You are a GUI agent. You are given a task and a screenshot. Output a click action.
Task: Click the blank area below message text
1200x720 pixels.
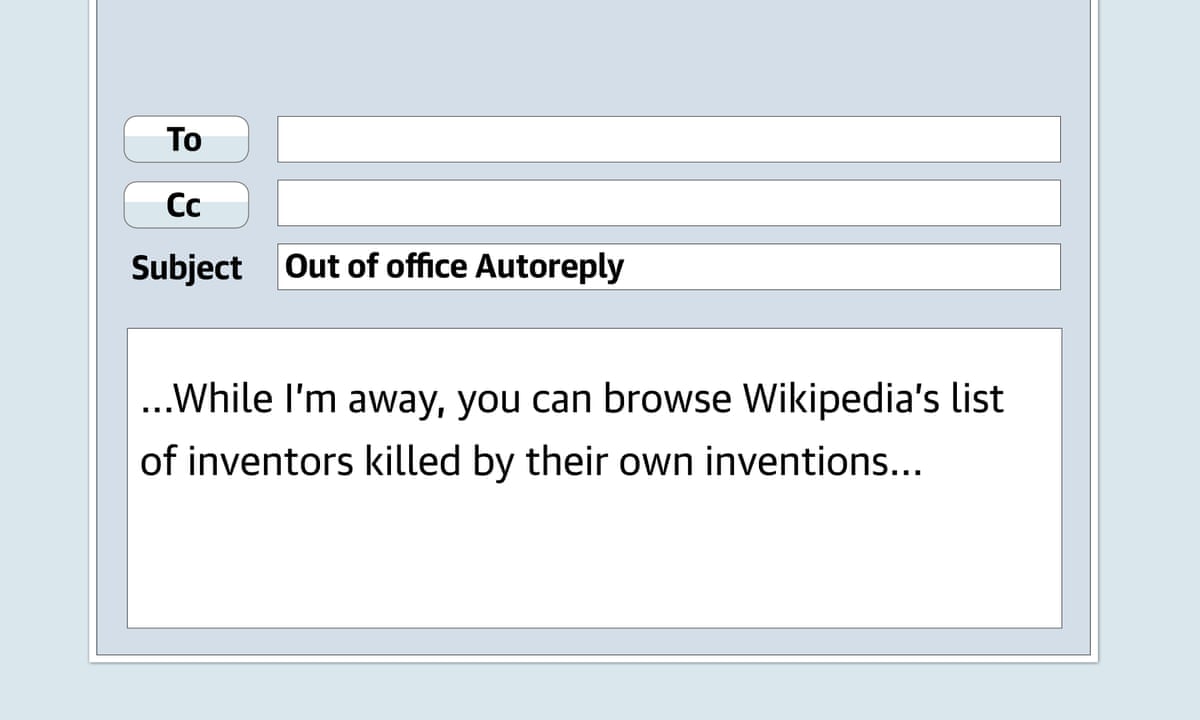pyautogui.click(x=594, y=560)
